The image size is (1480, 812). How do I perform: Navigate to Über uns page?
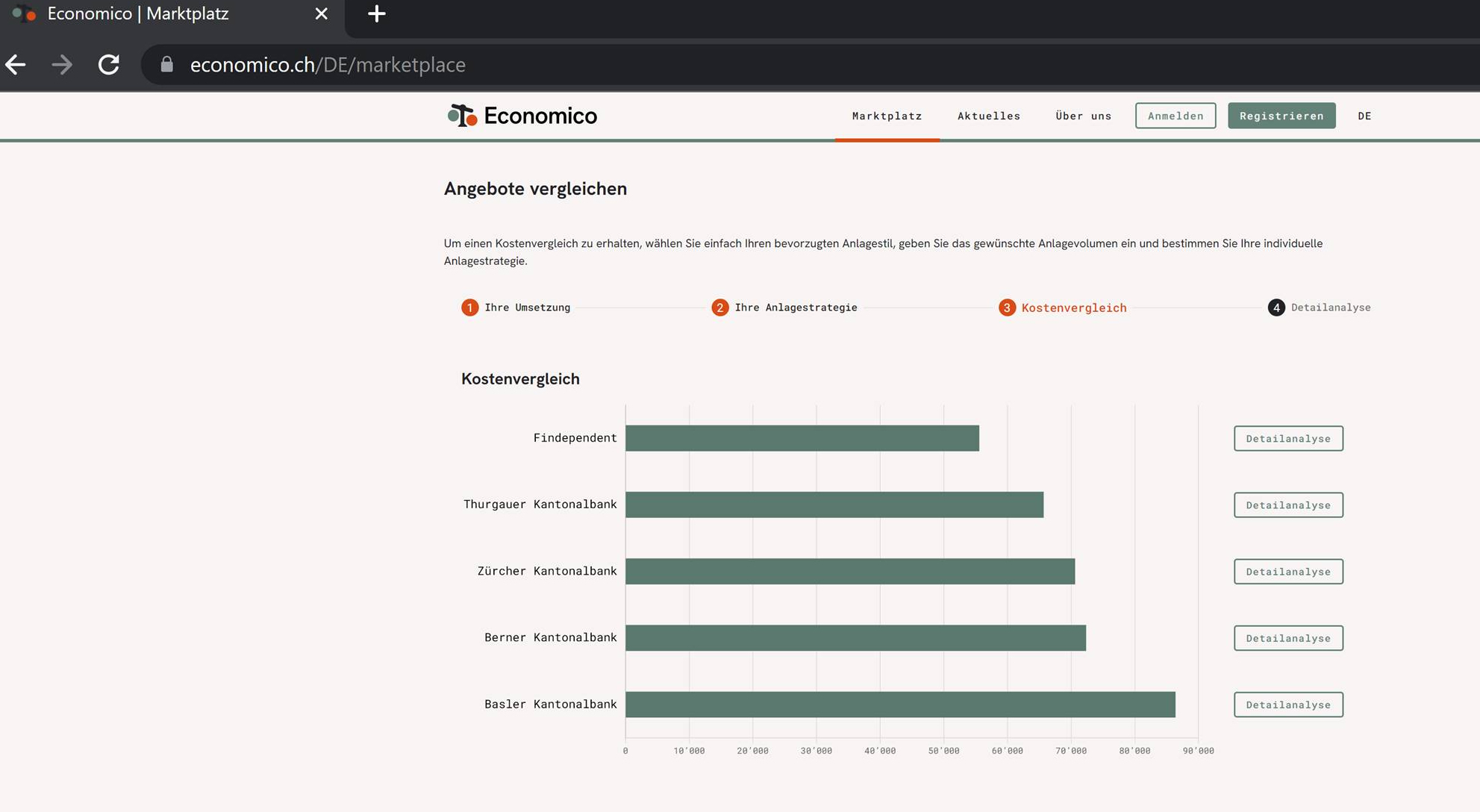coord(1083,116)
